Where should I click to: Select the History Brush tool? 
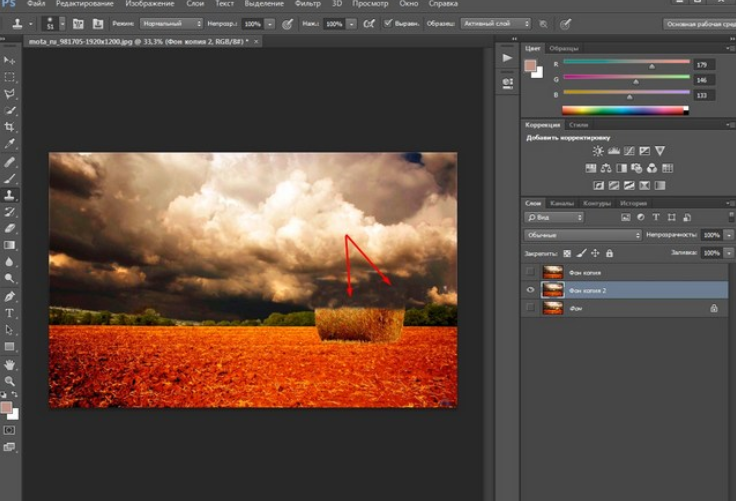coord(9,212)
